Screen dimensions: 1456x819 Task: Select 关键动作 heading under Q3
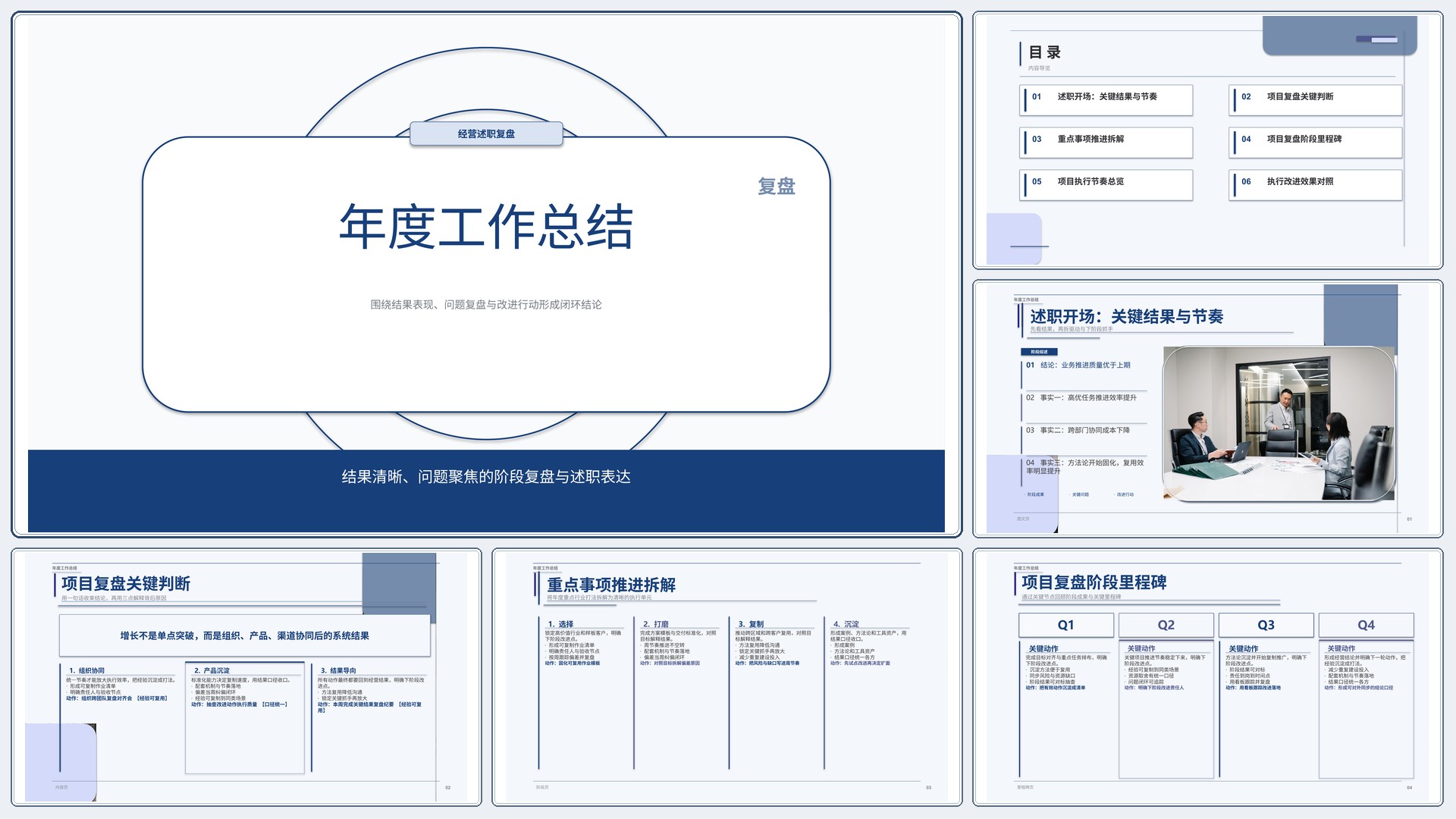pyautogui.click(x=1243, y=649)
